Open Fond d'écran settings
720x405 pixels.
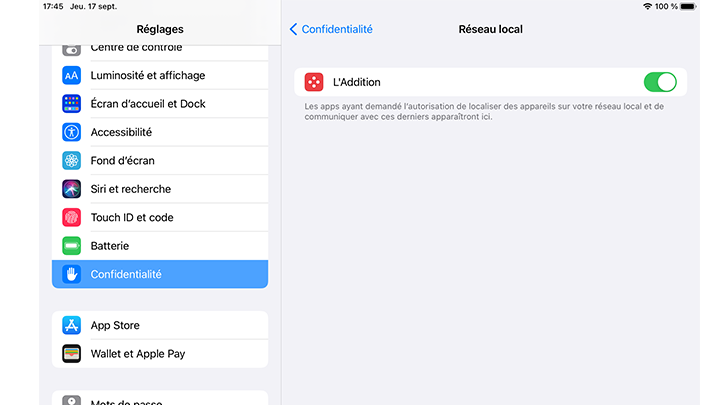point(160,161)
